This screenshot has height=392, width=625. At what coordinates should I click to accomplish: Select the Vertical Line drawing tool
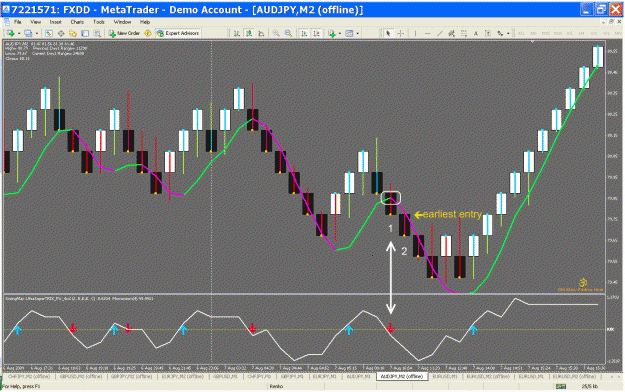(x=415, y=33)
